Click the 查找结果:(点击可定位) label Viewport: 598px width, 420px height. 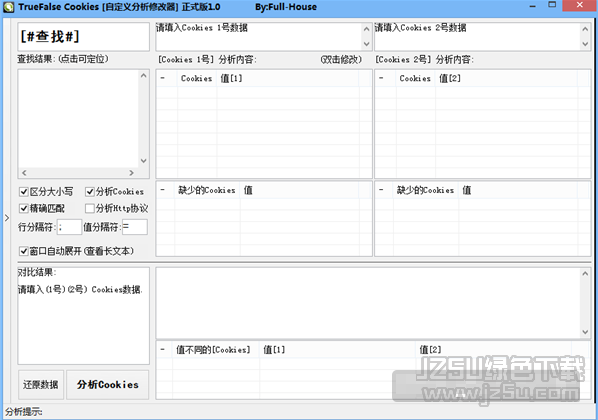click(x=63, y=59)
